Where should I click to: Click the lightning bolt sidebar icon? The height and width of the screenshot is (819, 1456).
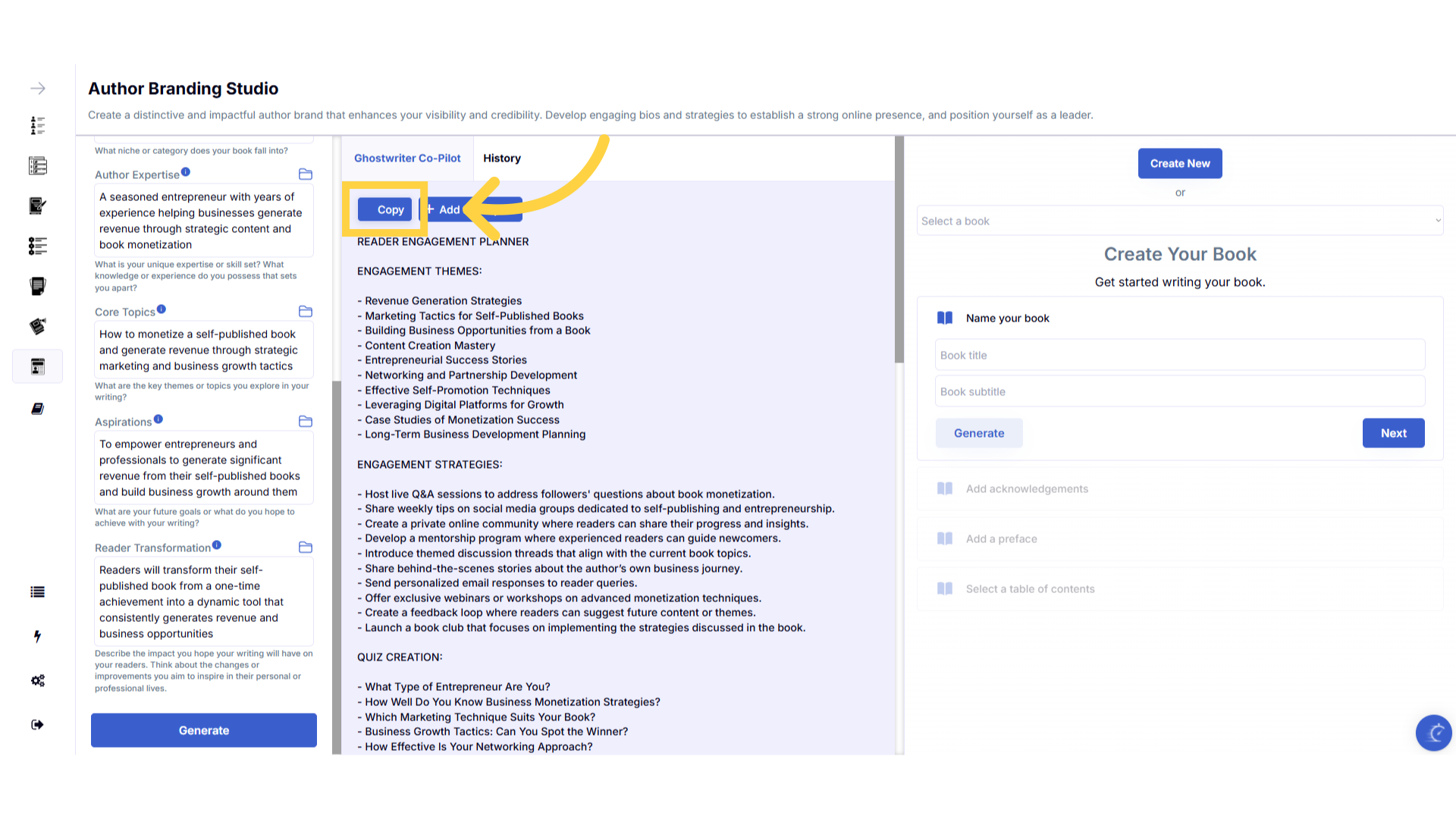37,636
